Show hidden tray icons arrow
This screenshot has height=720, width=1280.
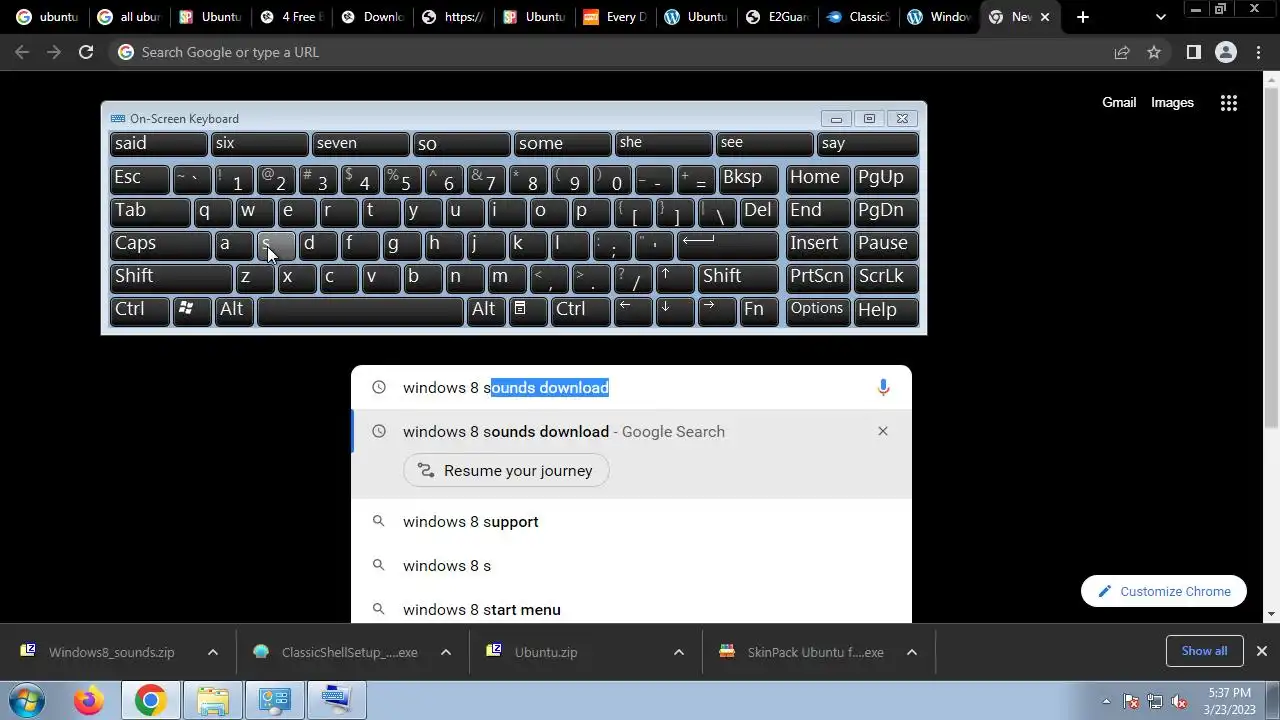[1106, 701]
